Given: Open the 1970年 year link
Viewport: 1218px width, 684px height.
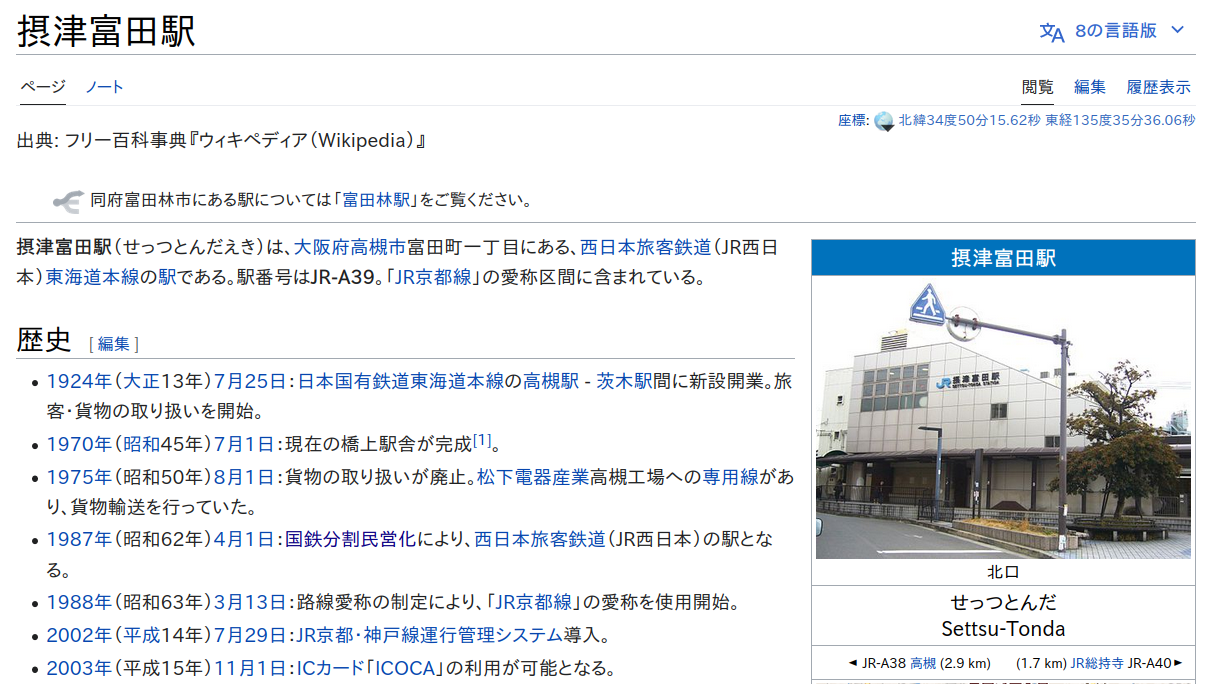Looking at the screenshot, I should point(79,444).
